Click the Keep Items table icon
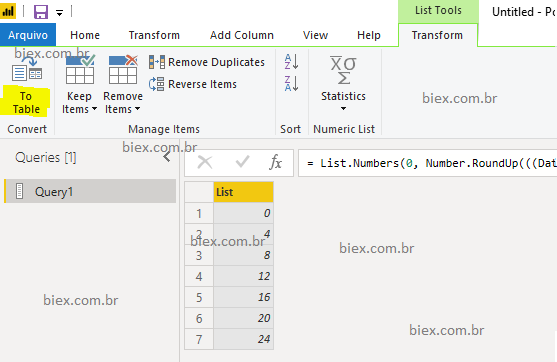Screen dimensions: 557x362 tap(80, 69)
